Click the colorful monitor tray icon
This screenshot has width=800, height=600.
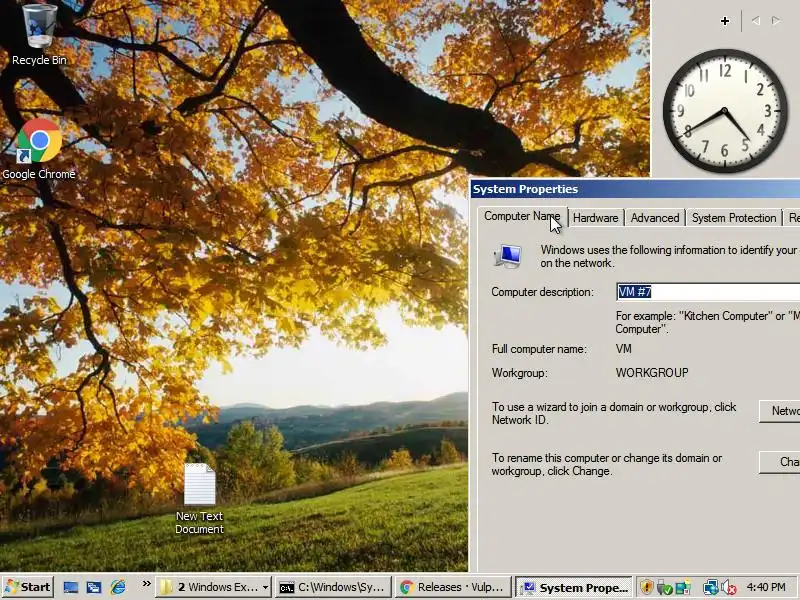click(683, 587)
